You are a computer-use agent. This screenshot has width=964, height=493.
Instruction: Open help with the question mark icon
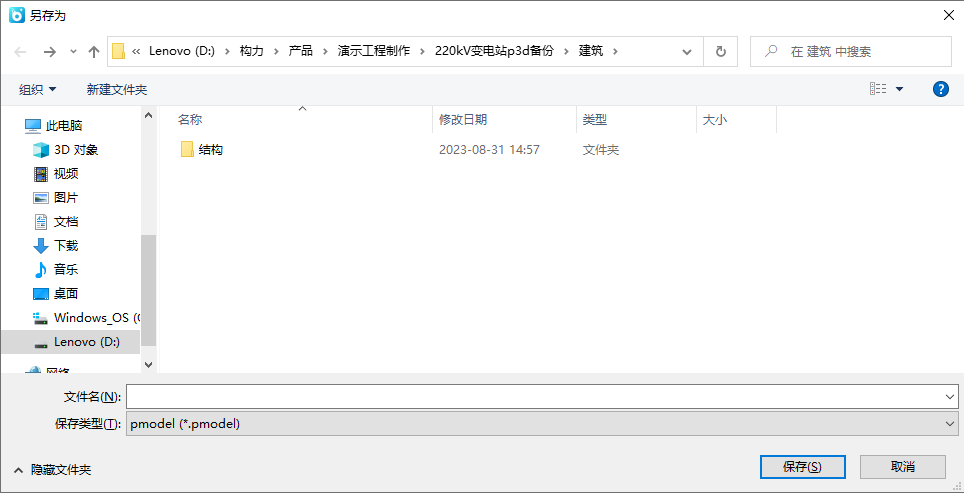point(941,89)
